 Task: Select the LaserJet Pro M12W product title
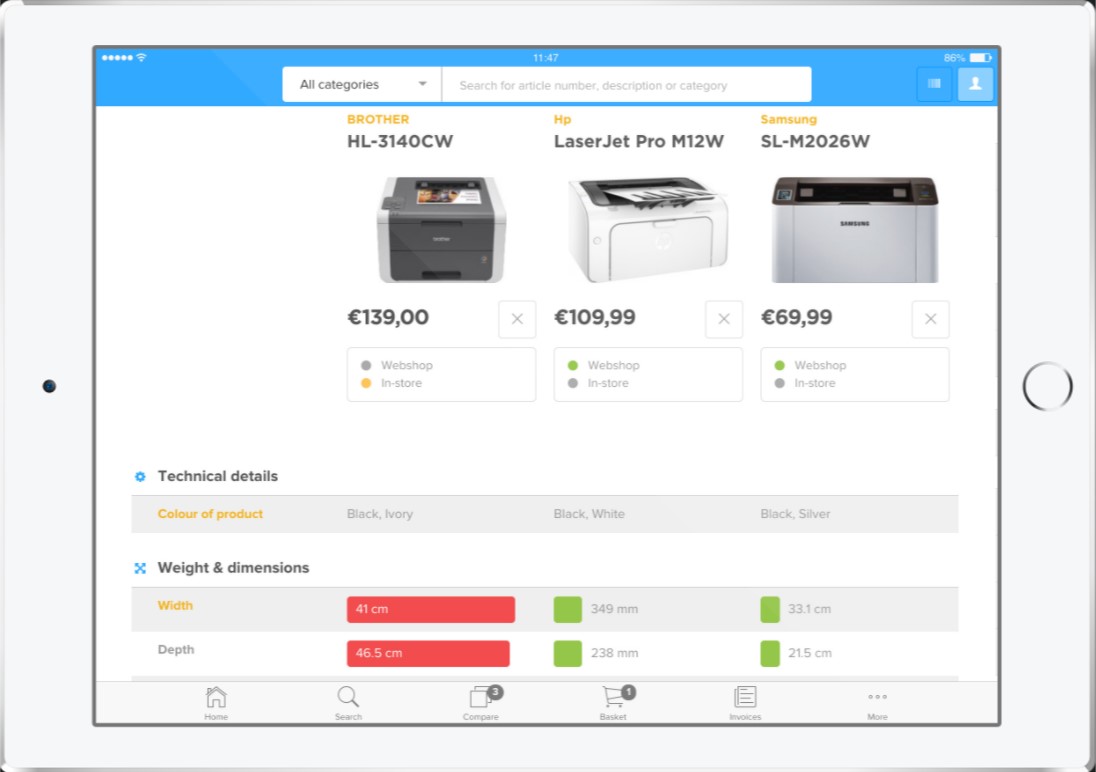(x=639, y=141)
